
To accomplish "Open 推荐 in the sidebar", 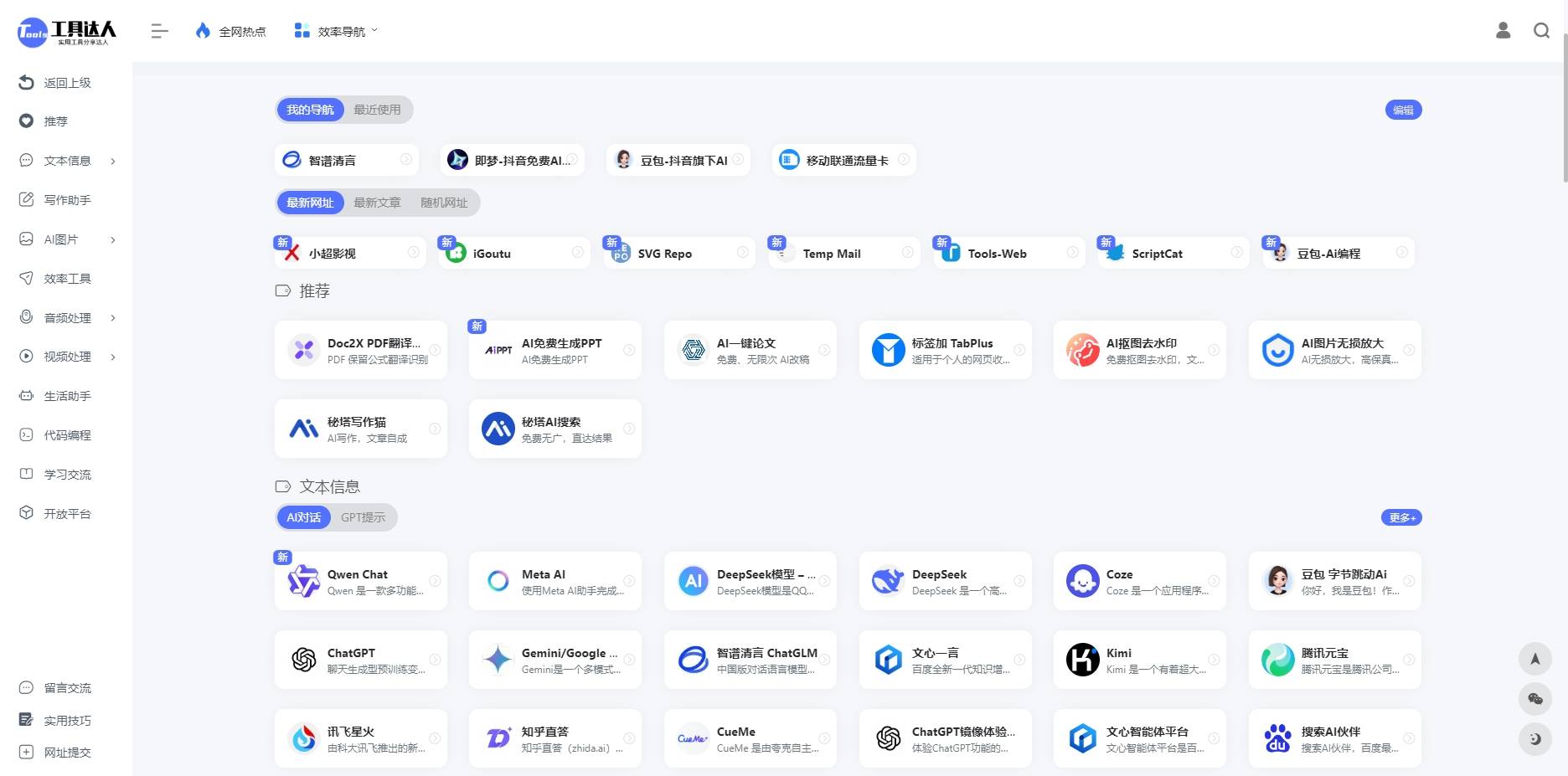I will pyautogui.click(x=44, y=121).
